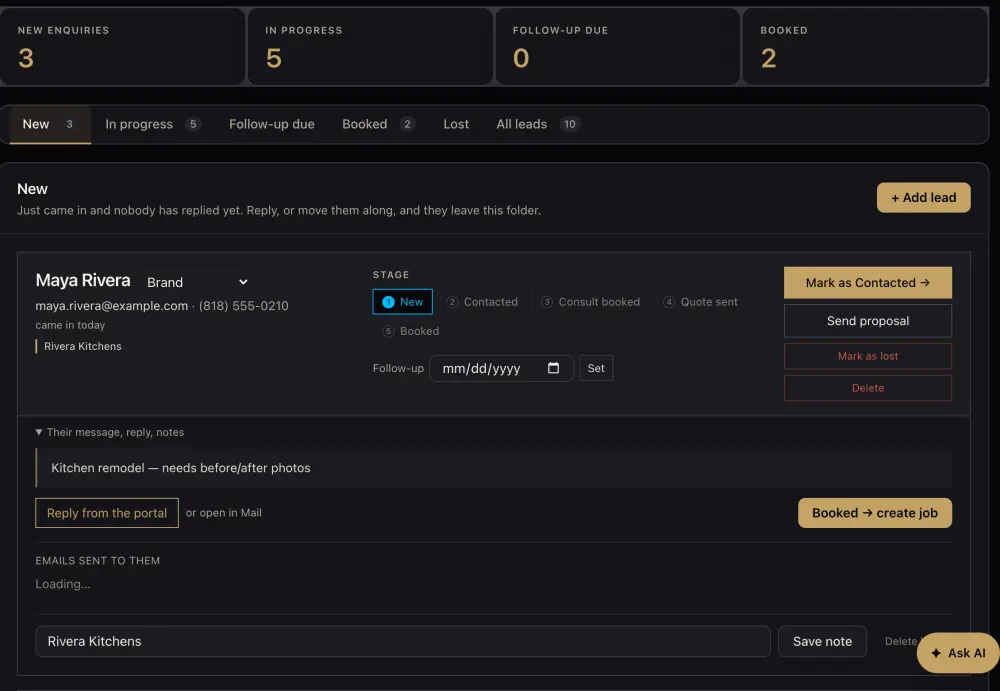1000x691 pixels.
Task: Click the Kitchen remodel message text
Action: [180, 468]
